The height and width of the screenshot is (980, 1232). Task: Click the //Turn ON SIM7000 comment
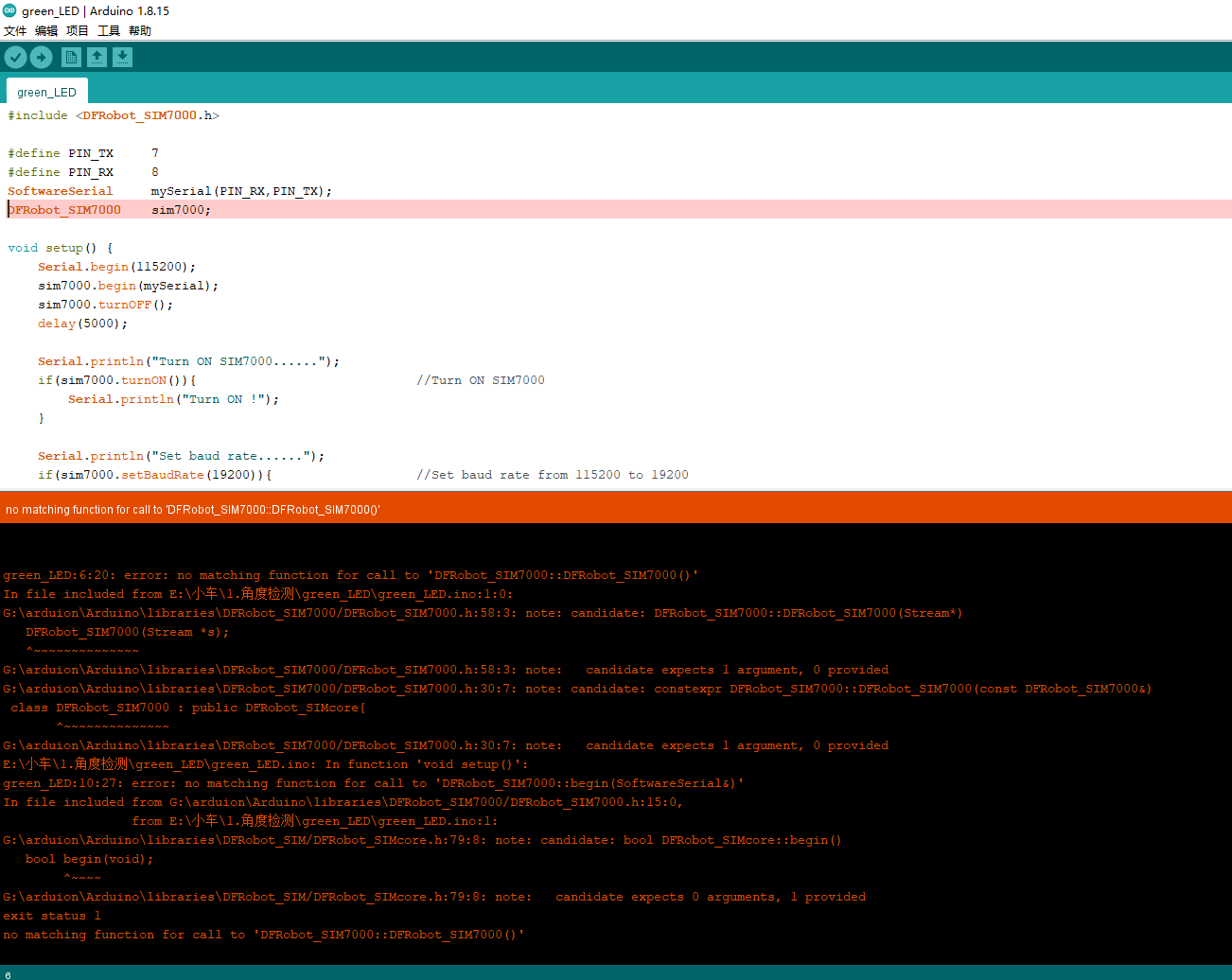(x=481, y=380)
